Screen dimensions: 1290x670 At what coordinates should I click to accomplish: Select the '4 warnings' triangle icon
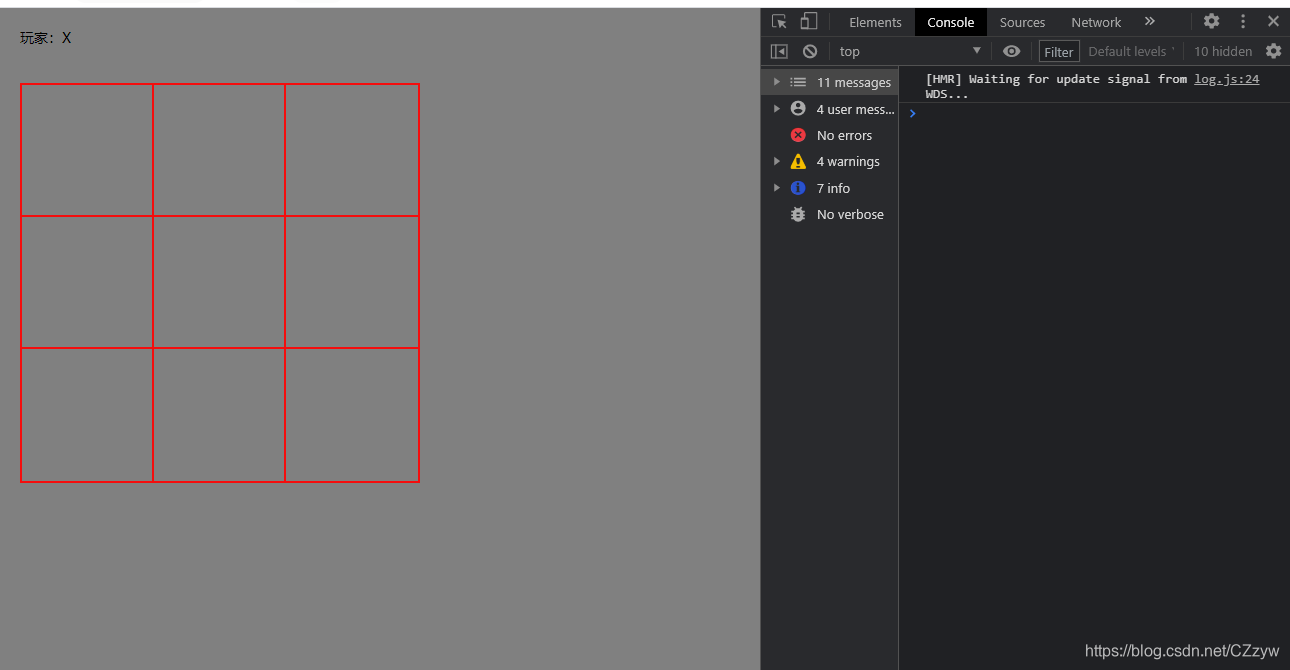pos(798,161)
